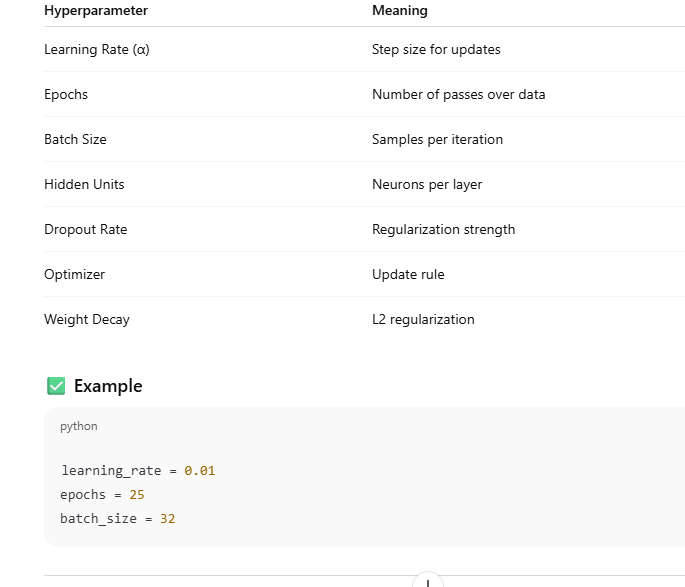Screen dimensions: 685x587
Task: Click the 'Step size for updates' text
Action: tap(436, 49)
